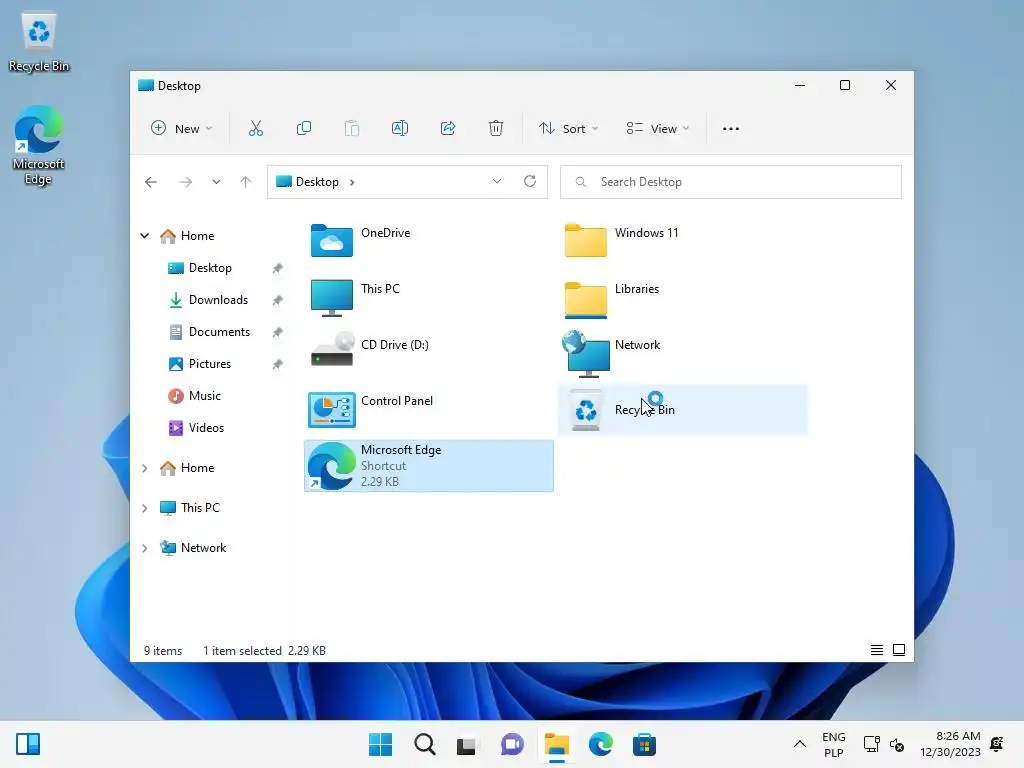This screenshot has height=768, width=1024.
Task: Open the Sort dropdown menu
Action: [568, 129]
